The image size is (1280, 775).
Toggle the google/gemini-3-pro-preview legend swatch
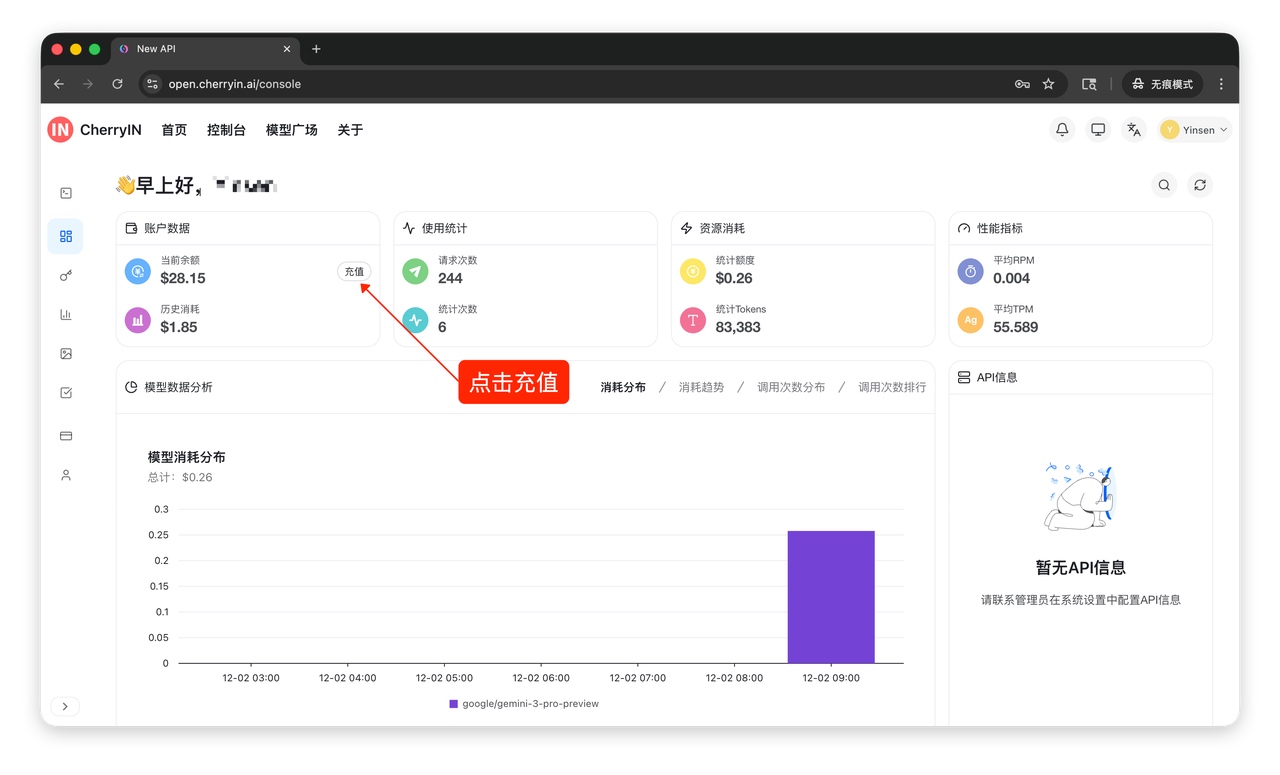point(454,704)
